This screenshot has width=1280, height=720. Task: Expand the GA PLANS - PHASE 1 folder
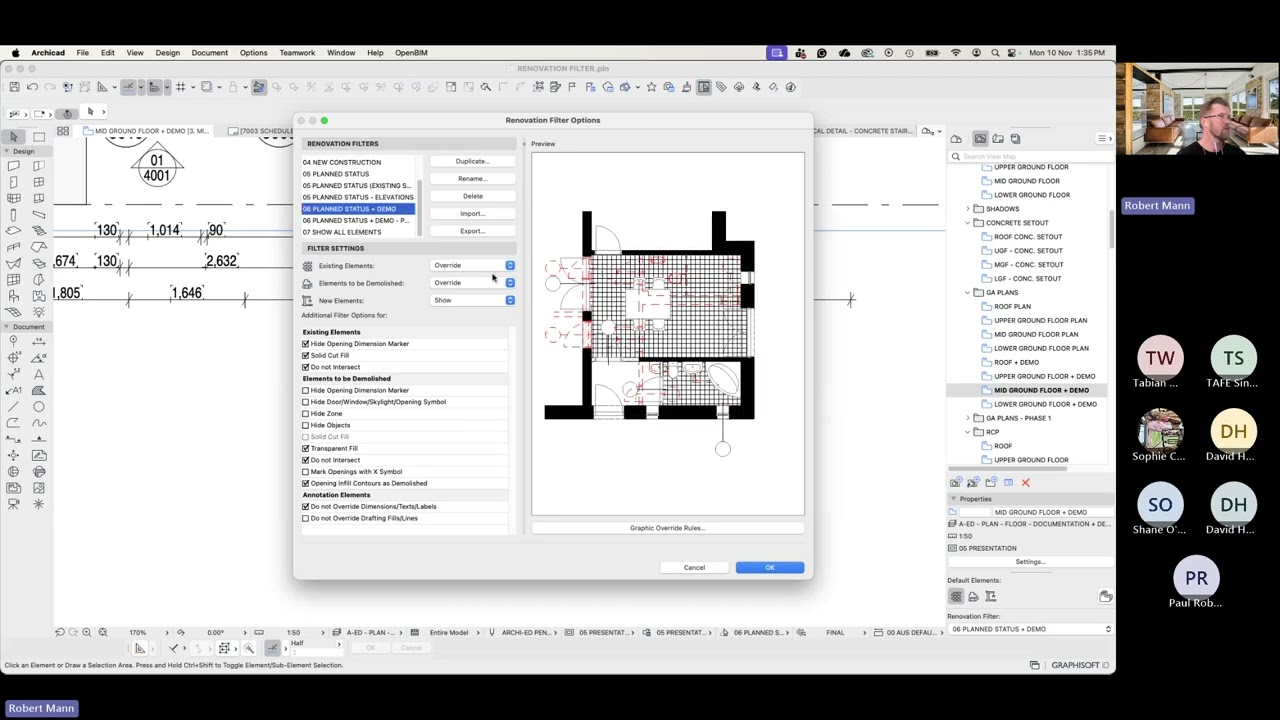click(968, 418)
